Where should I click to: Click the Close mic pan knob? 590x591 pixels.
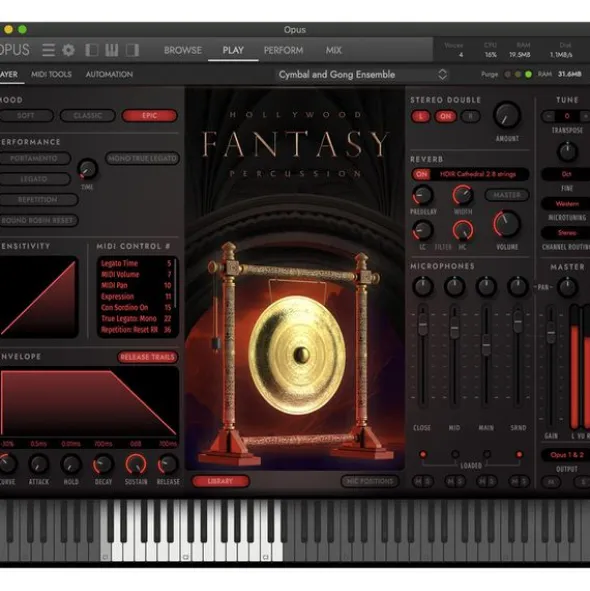pyautogui.click(x=423, y=286)
